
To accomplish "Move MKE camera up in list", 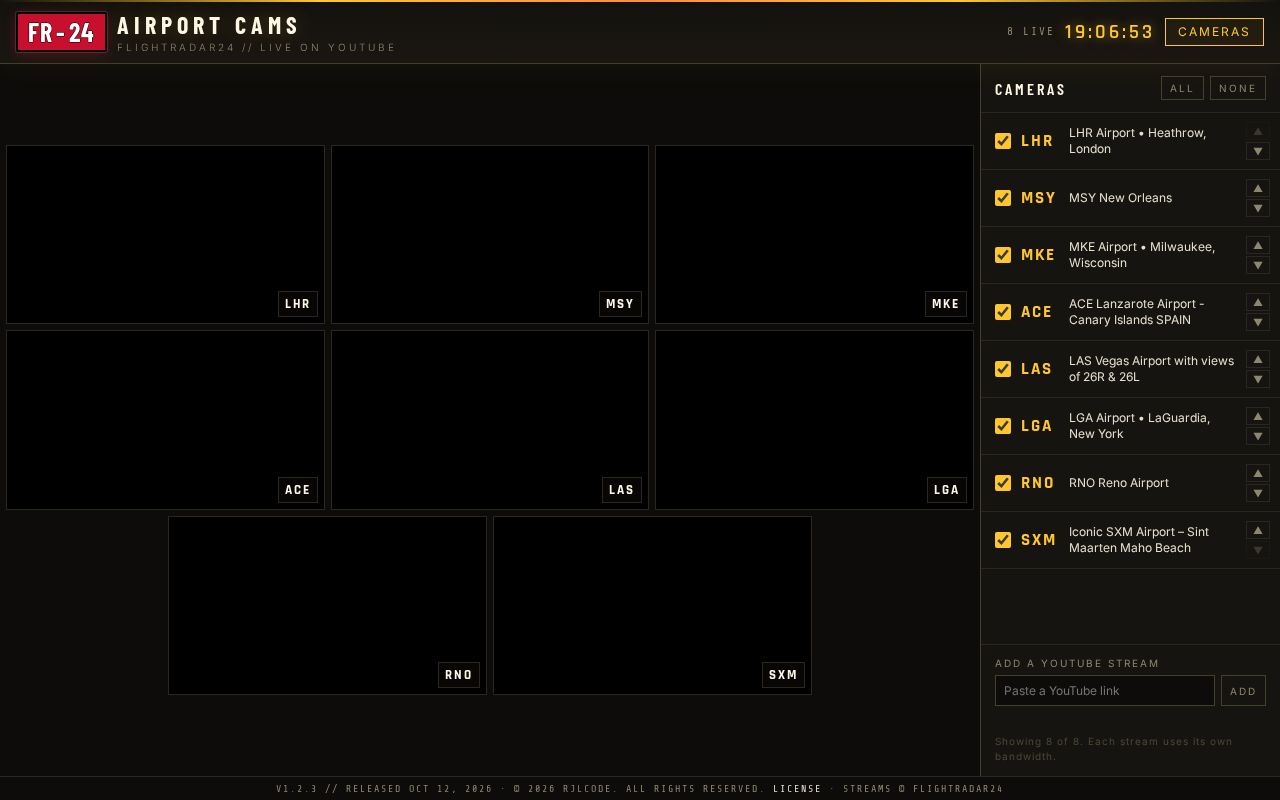I will coord(1258,245).
